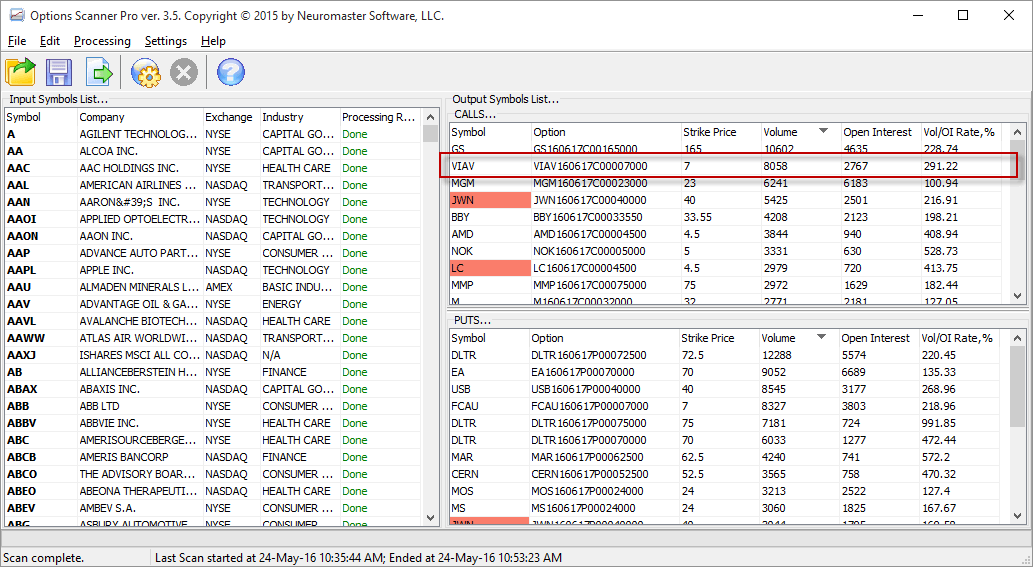This screenshot has width=1033, height=567.
Task: Select MMP symbol in CALLS table
Action: point(462,285)
